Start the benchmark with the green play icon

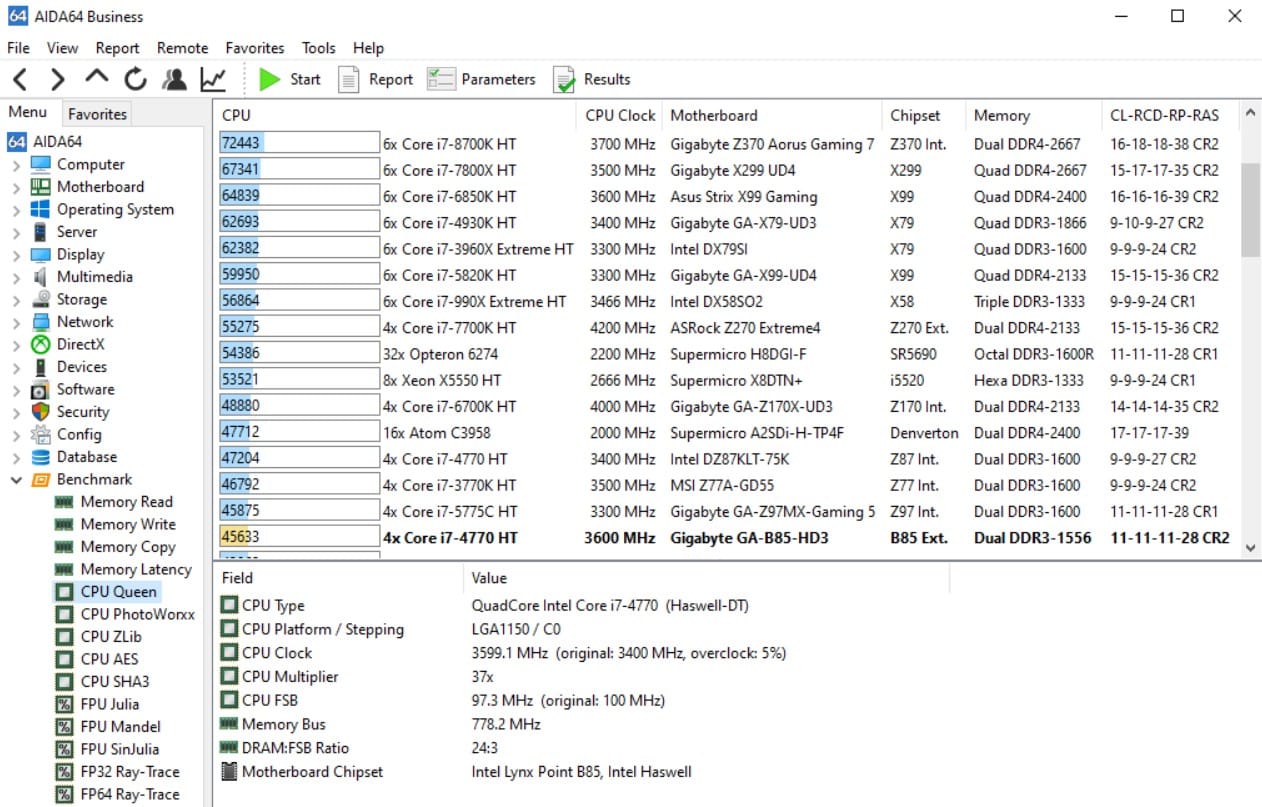tap(269, 79)
